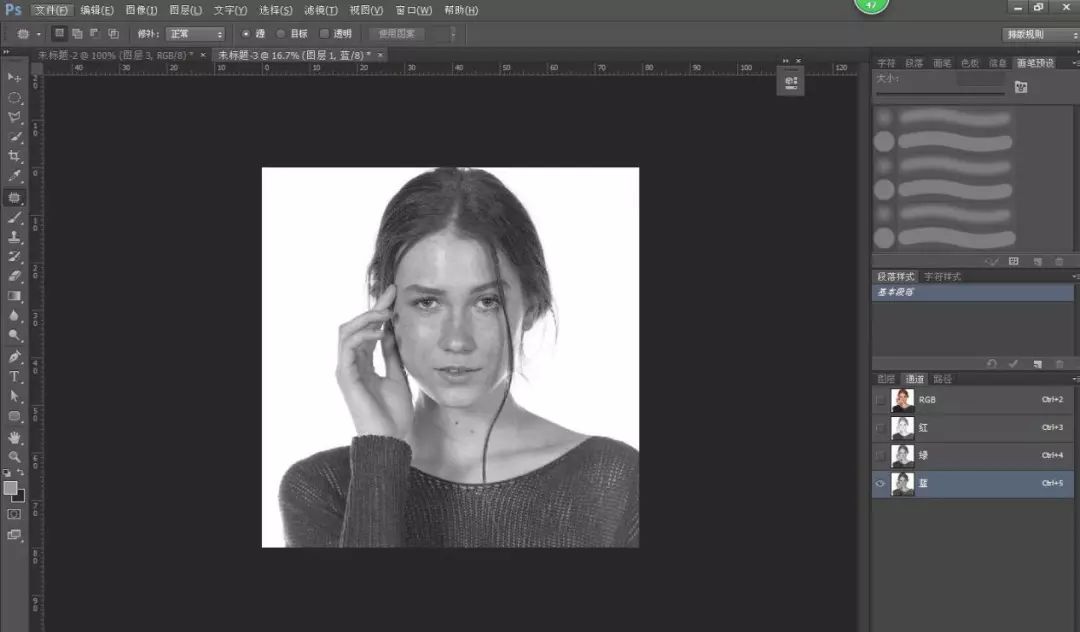Select the Horizontal Type tool

pos(14,376)
